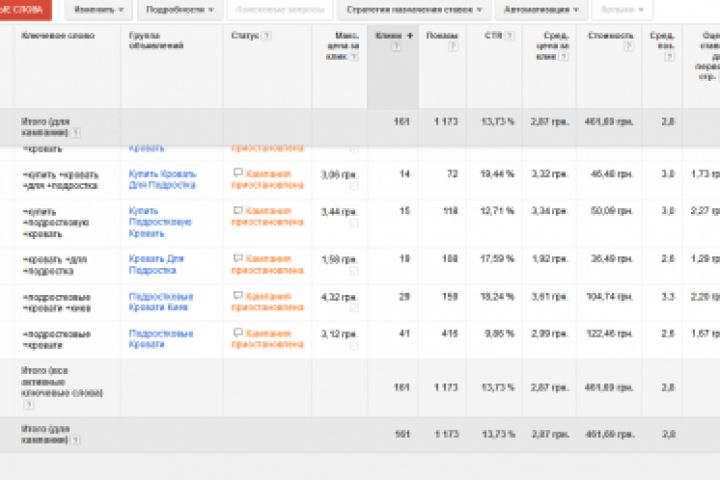The image size is (720, 480).
Task: Click help icon under Итого (все активные ключевые слова)
Action: coord(28,405)
